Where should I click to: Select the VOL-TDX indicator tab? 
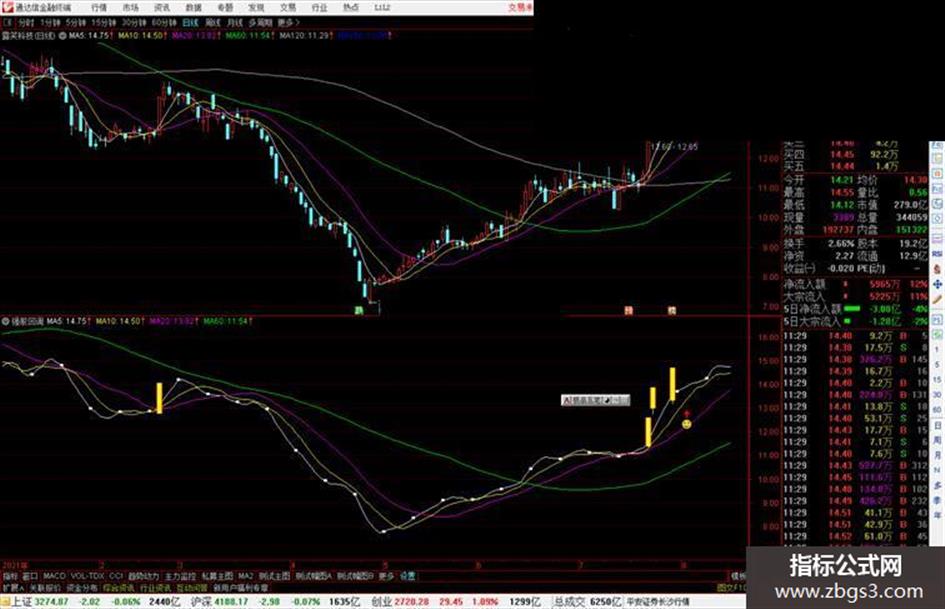pyautogui.click(x=88, y=576)
